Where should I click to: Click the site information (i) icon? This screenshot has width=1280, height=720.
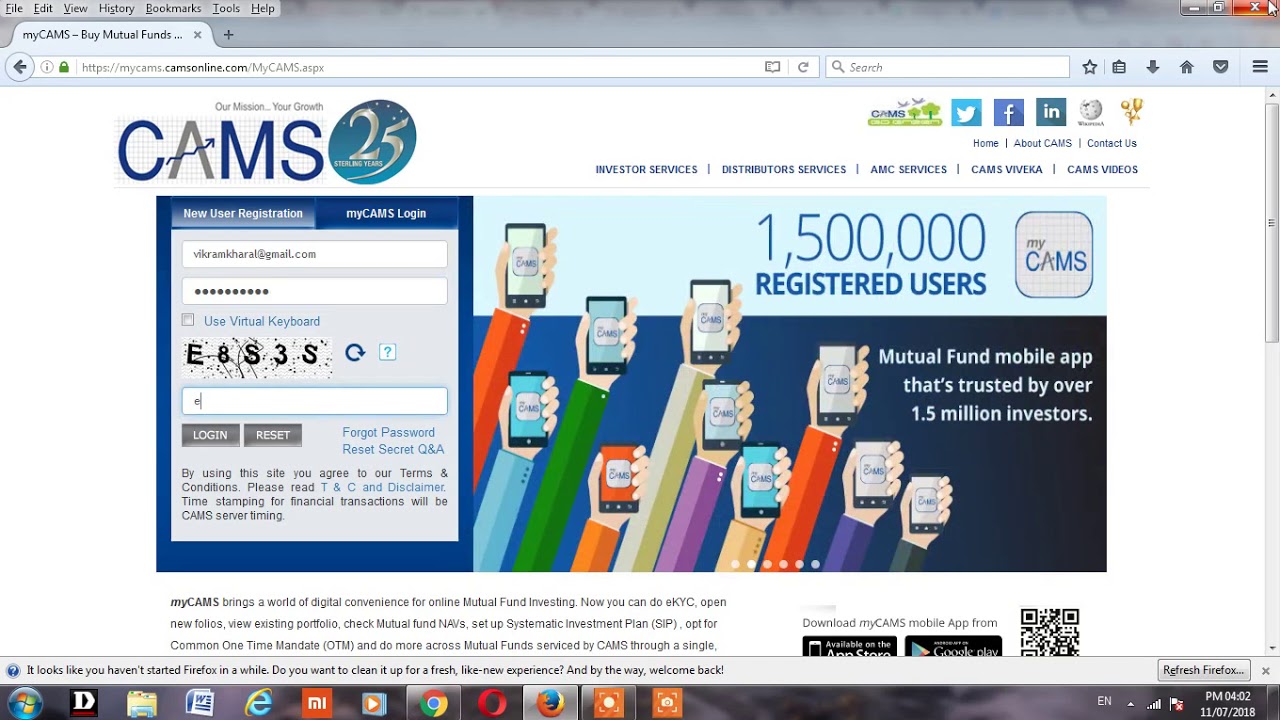coord(47,67)
